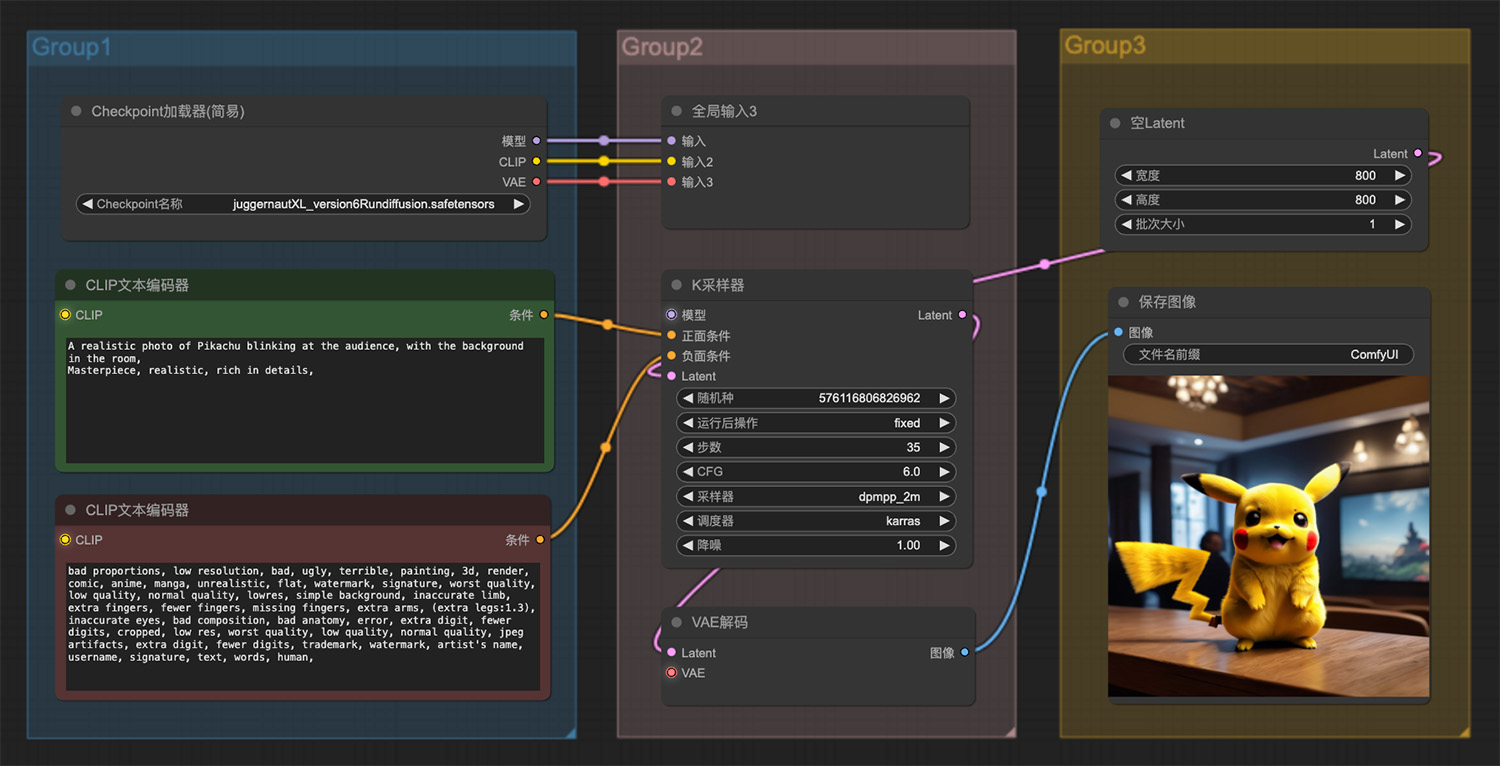Image resolution: width=1500 pixels, height=766 pixels.
Task: Click the 图像 input socket on 保存图像
Action: coord(1118,332)
